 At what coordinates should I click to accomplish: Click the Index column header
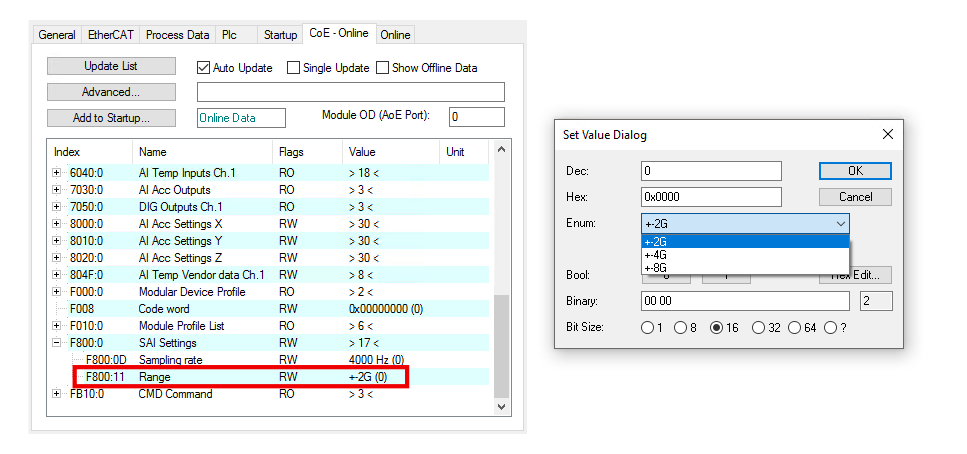pyautogui.click(x=90, y=152)
